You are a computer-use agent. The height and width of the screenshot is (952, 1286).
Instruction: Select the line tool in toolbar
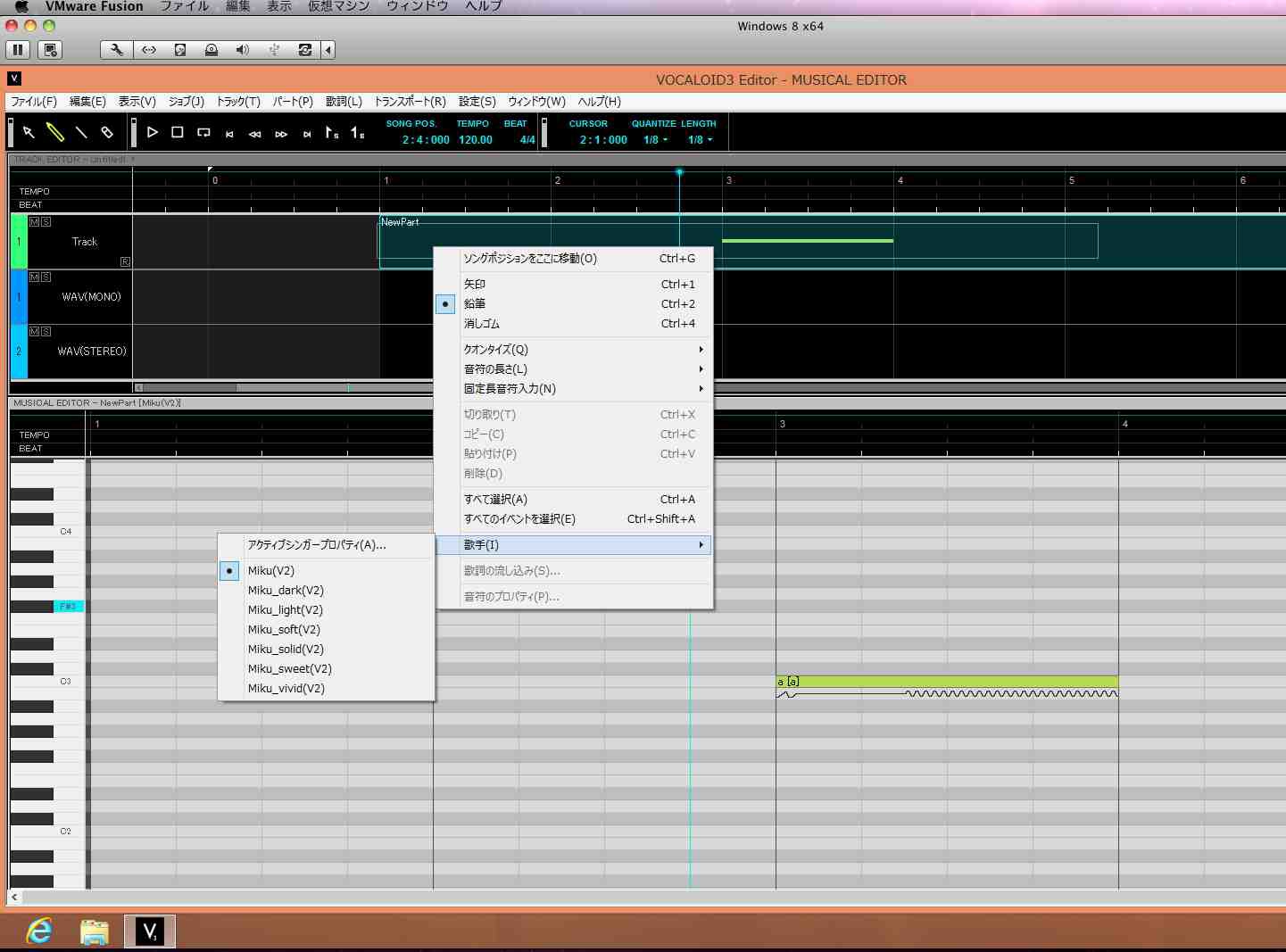81,132
